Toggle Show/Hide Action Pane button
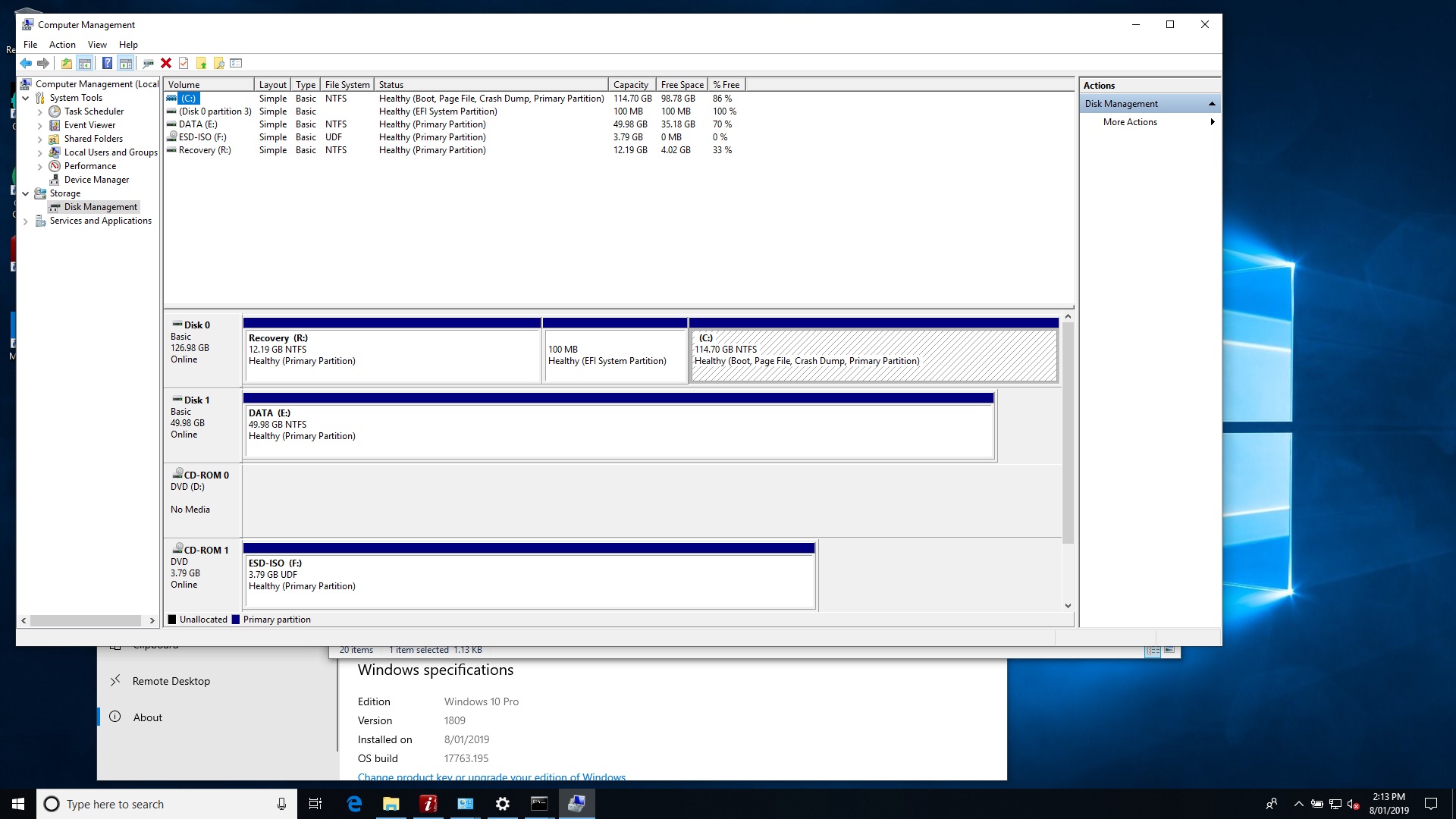Screen dimensions: 1456x819 pos(126,64)
